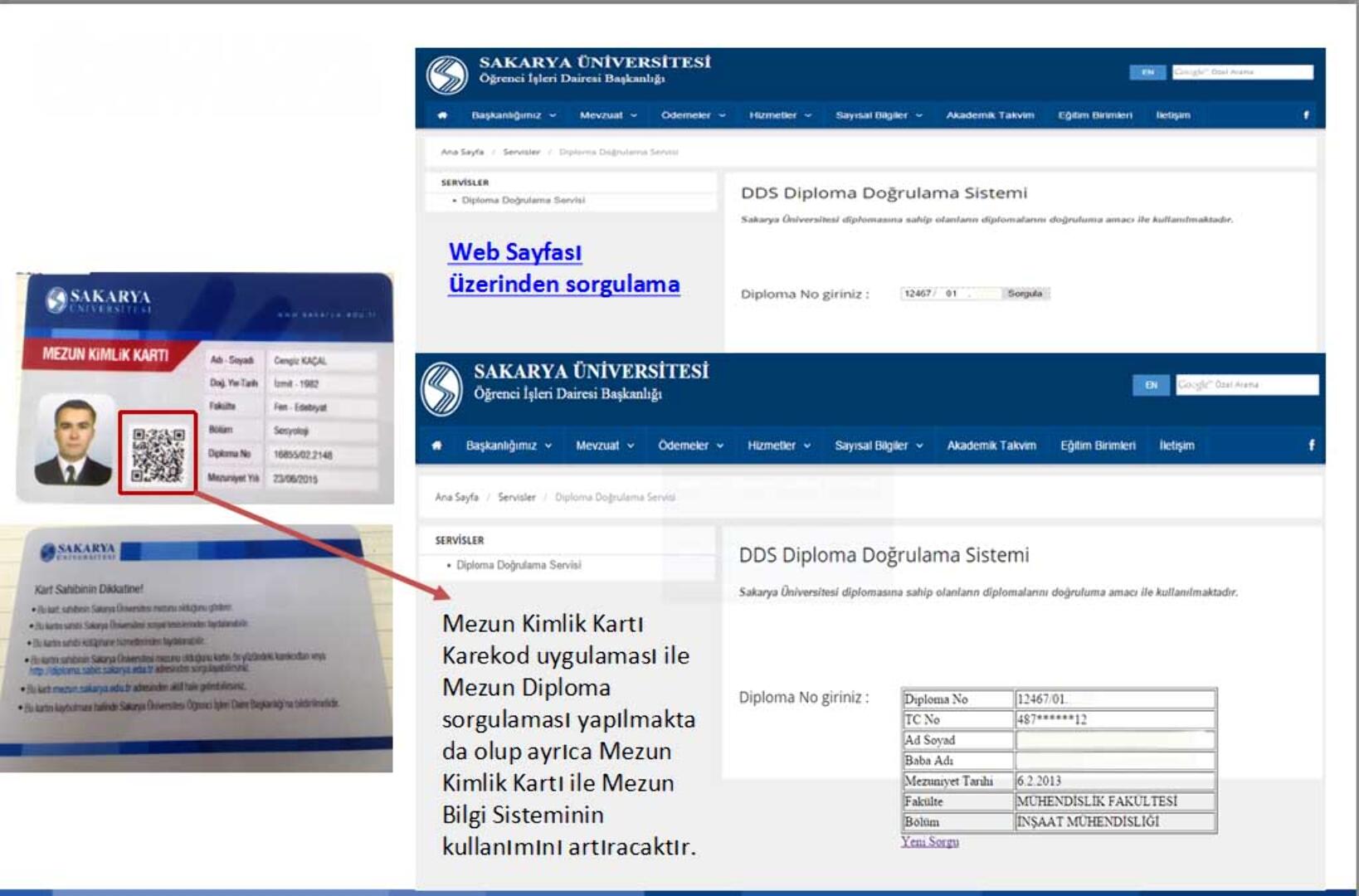The width and height of the screenshot is (1359, 896).
Task: Click the Google search field in lower header
Action: tap(1246, 385)
